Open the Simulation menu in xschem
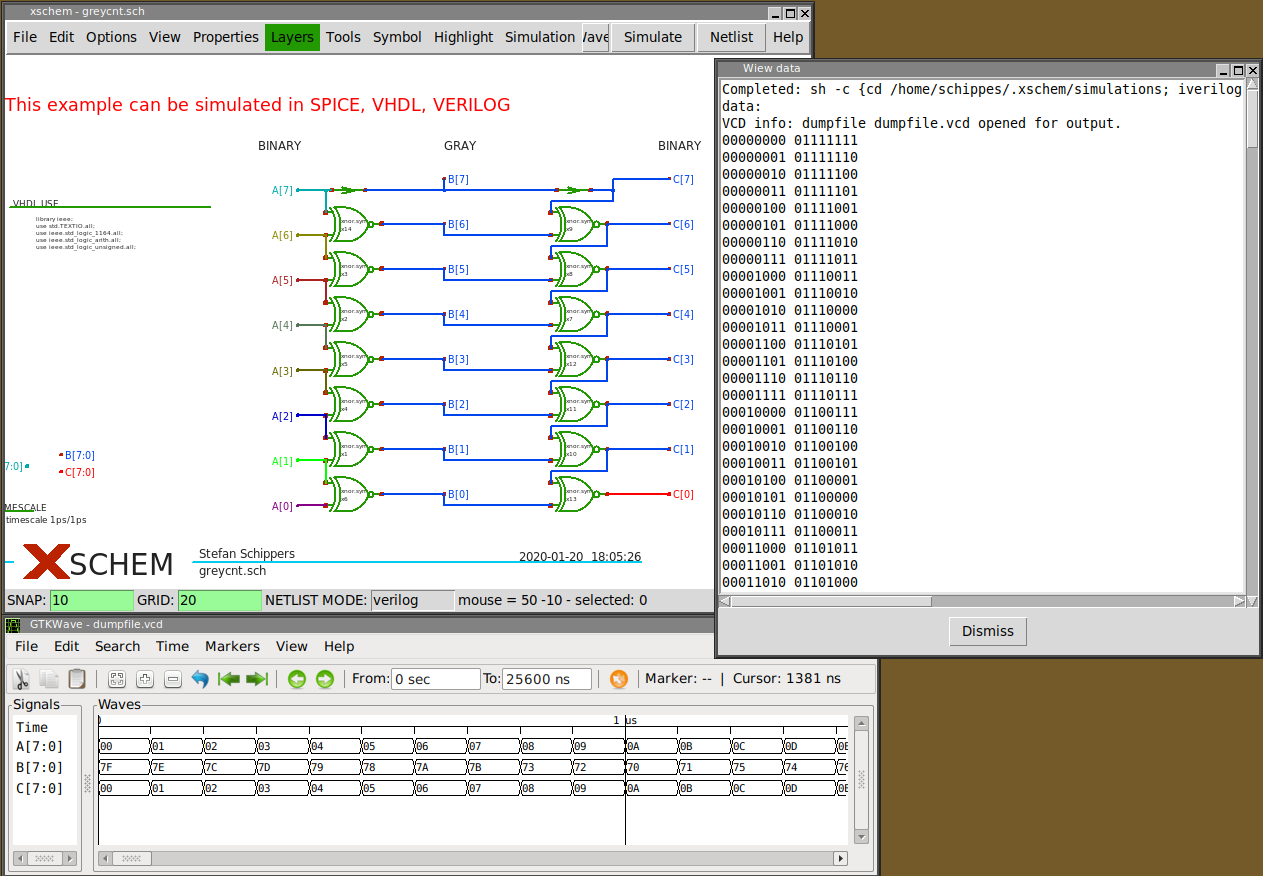Screen dimensions: 1263x876 pos(539,37)
